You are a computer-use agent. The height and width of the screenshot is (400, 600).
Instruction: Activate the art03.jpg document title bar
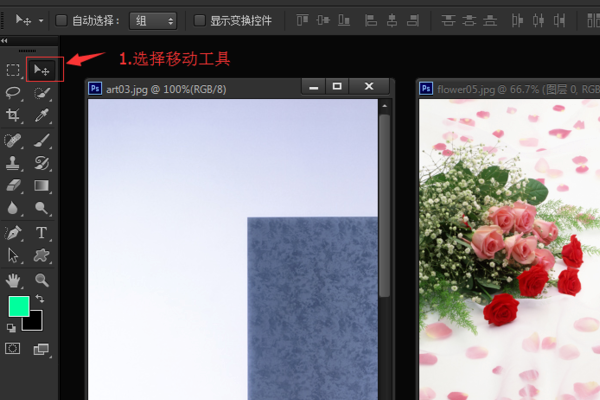(x=190, y=88)
